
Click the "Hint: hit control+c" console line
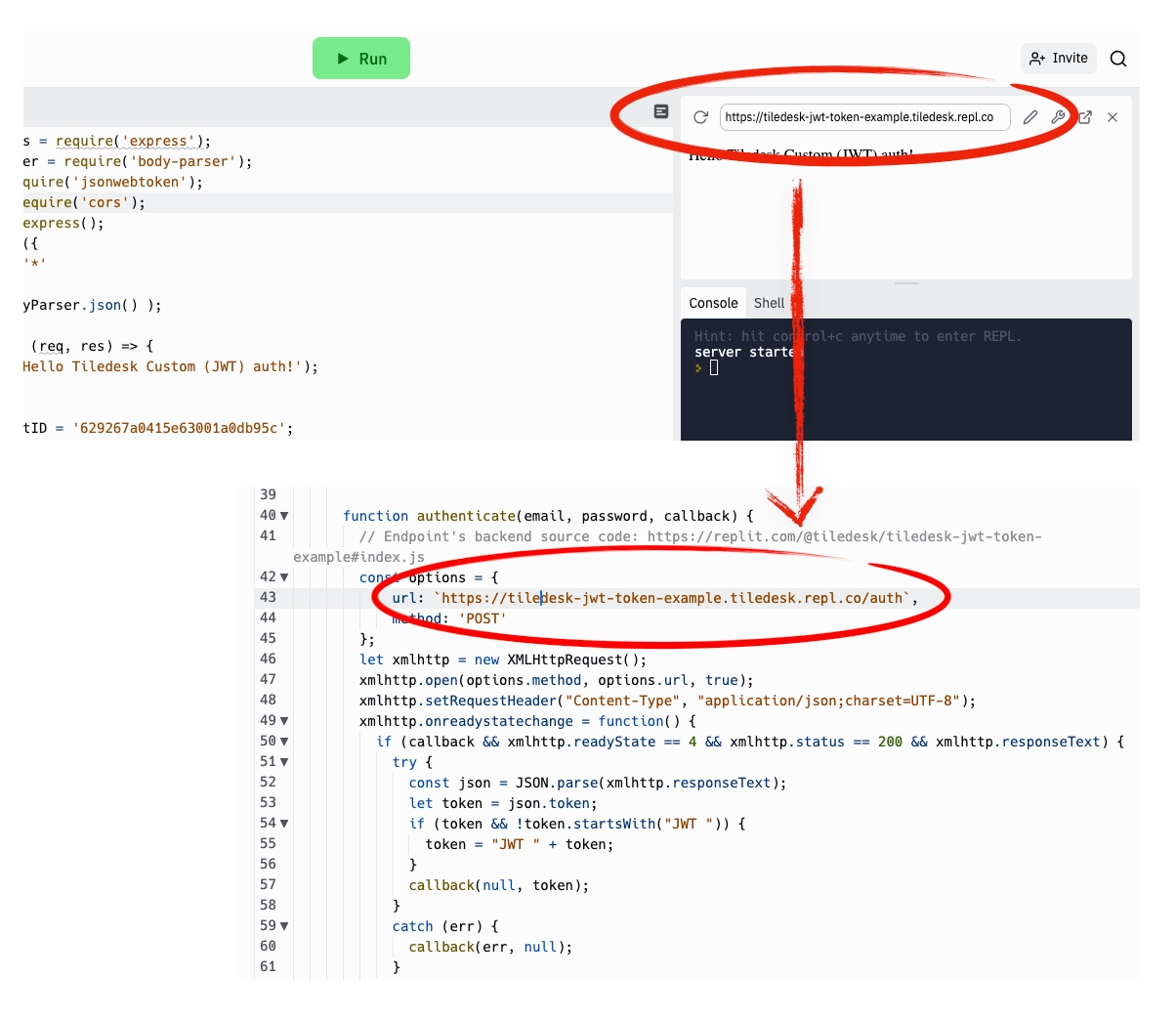coord(858,336)
